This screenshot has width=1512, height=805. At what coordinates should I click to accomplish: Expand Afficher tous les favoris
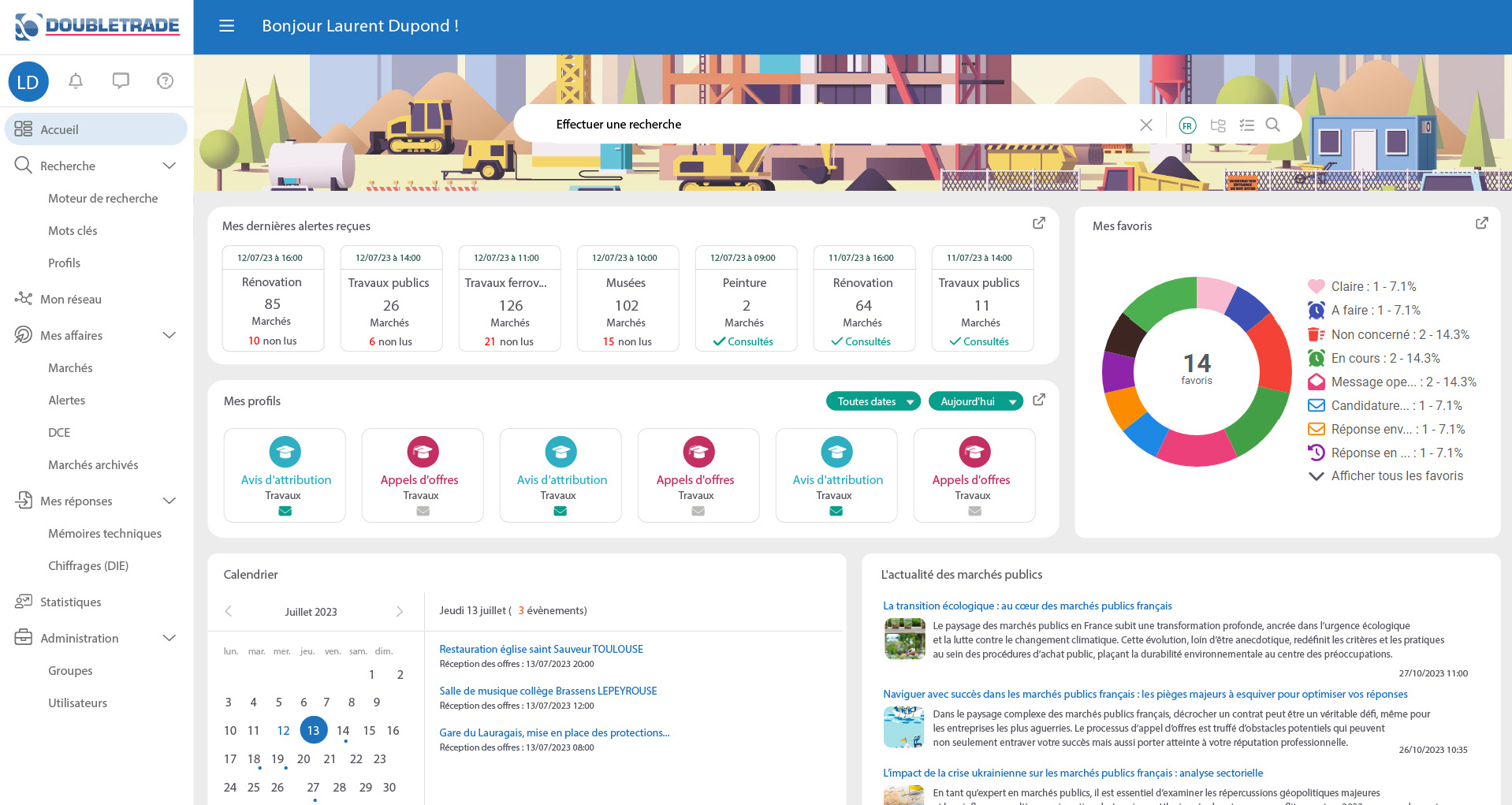pyautogui.click(x=1385, y=475)
